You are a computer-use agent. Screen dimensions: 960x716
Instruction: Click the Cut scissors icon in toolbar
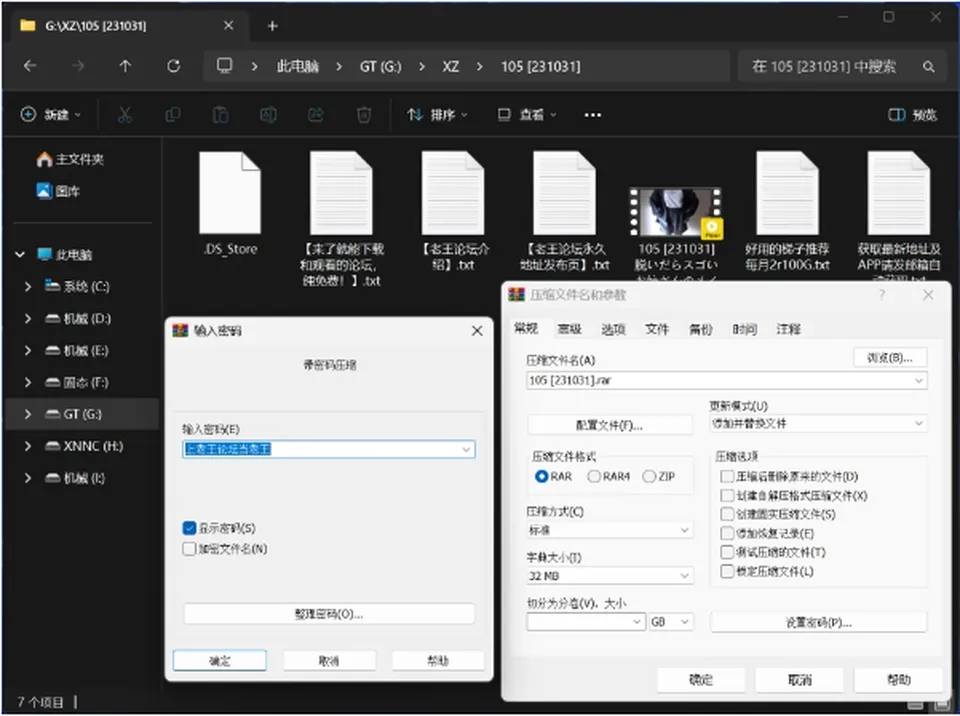point(125,115)
